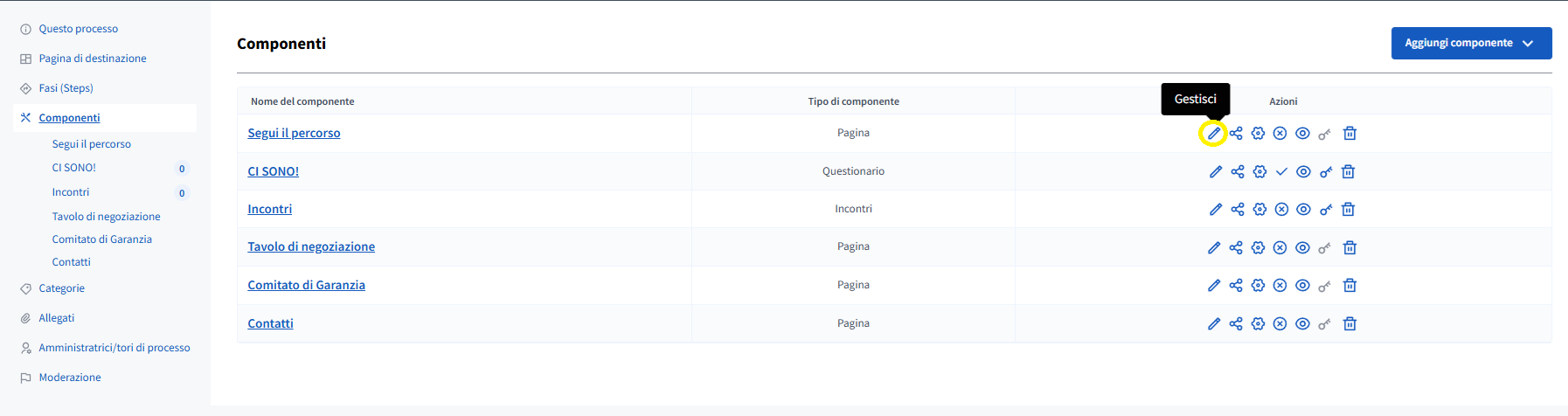Image resolution: width=1568 pixels, height=416 pixels.
Task: Click the key permissions icon for Segui il percorso
Action: (1325, 134)
